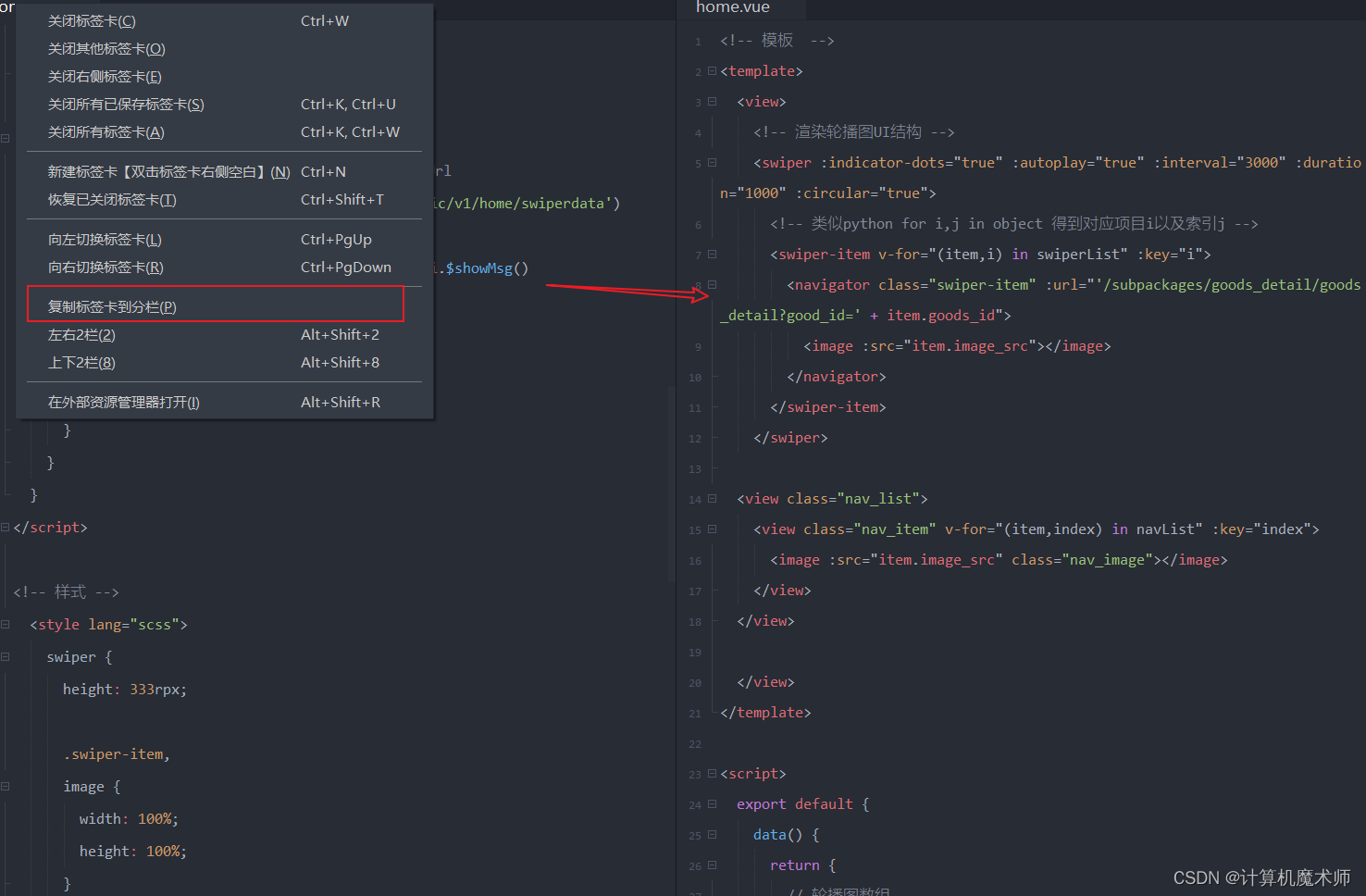Fold the data() function at line 25
1366x896 pixels.
point(712,834)
